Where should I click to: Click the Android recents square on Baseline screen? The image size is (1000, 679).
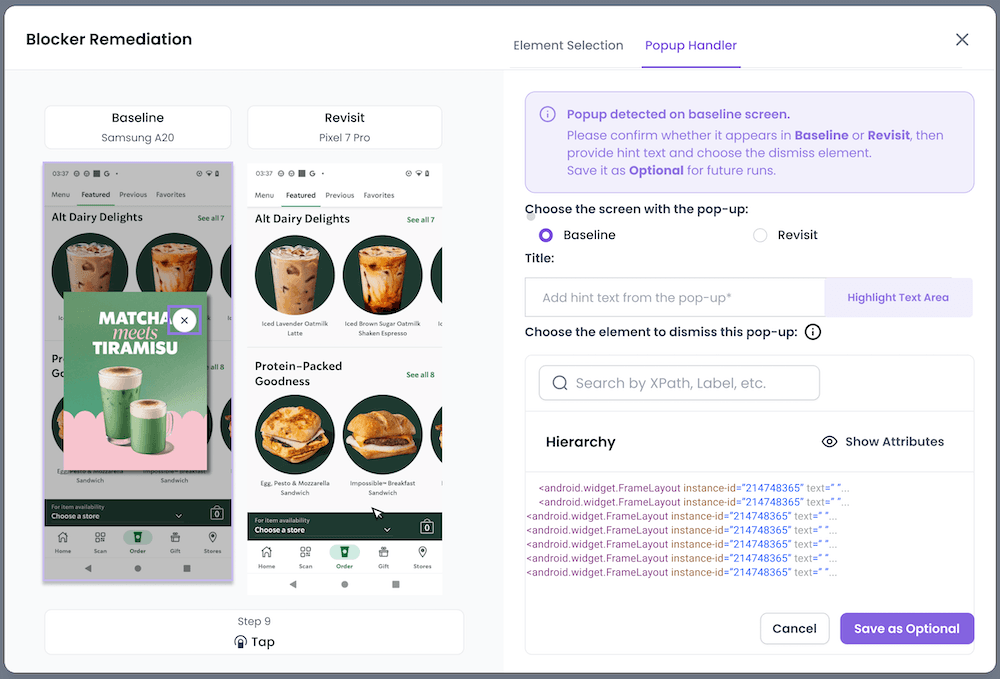[x=187, y=568]
